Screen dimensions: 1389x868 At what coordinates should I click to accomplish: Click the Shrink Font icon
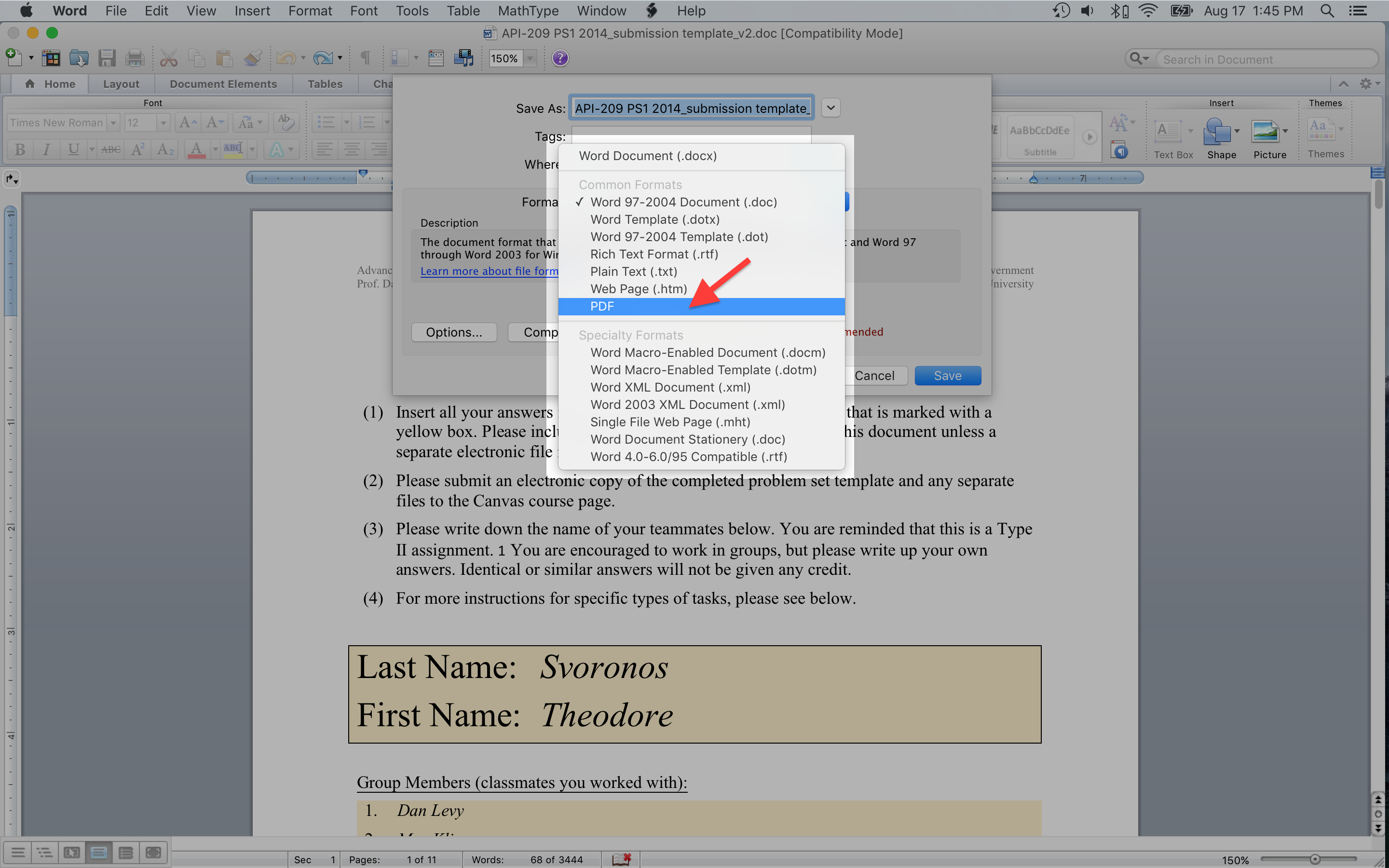pos(215,122)
